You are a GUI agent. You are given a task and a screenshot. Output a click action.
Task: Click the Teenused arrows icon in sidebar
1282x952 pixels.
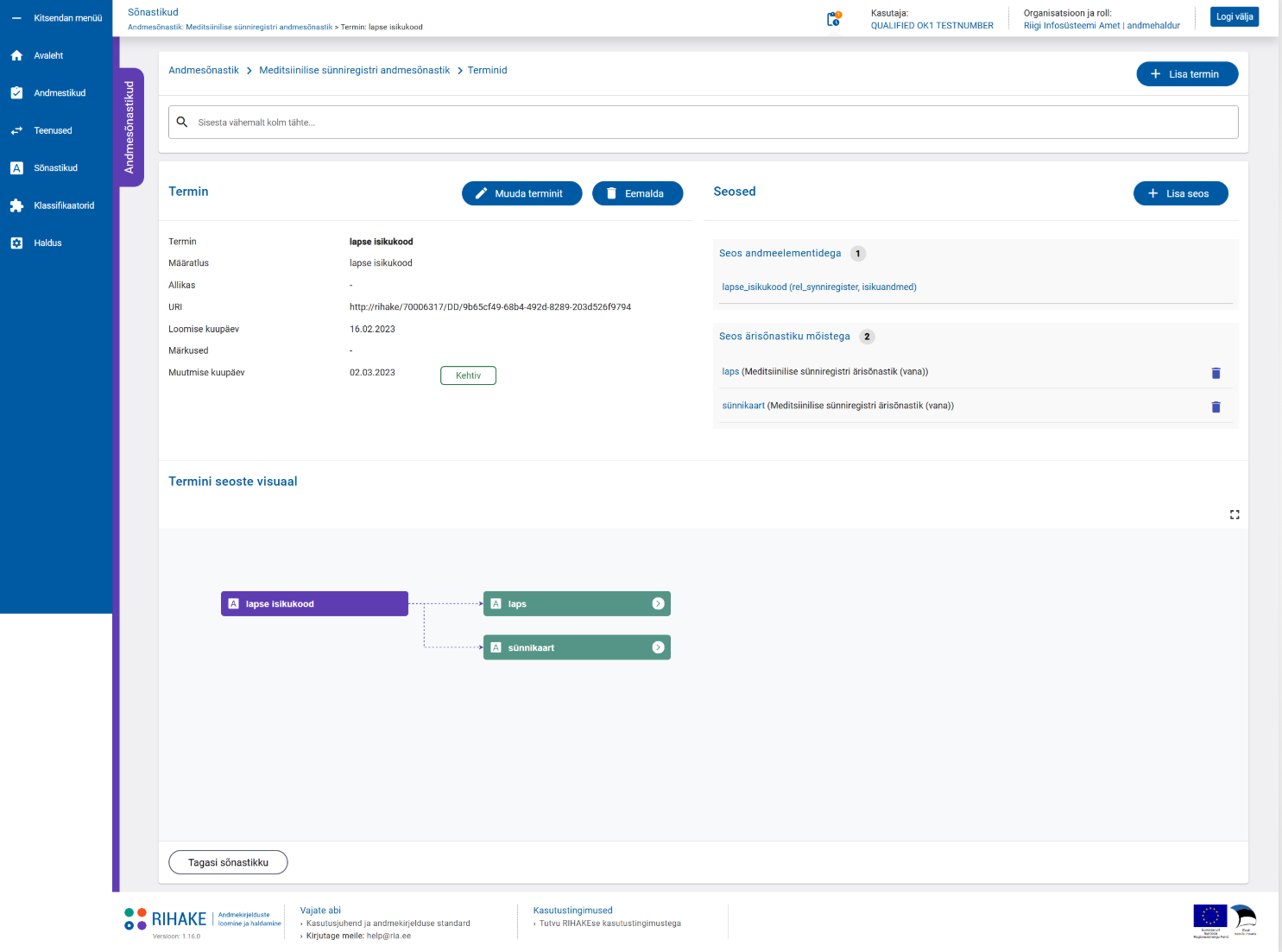click(x=16, y=131)
